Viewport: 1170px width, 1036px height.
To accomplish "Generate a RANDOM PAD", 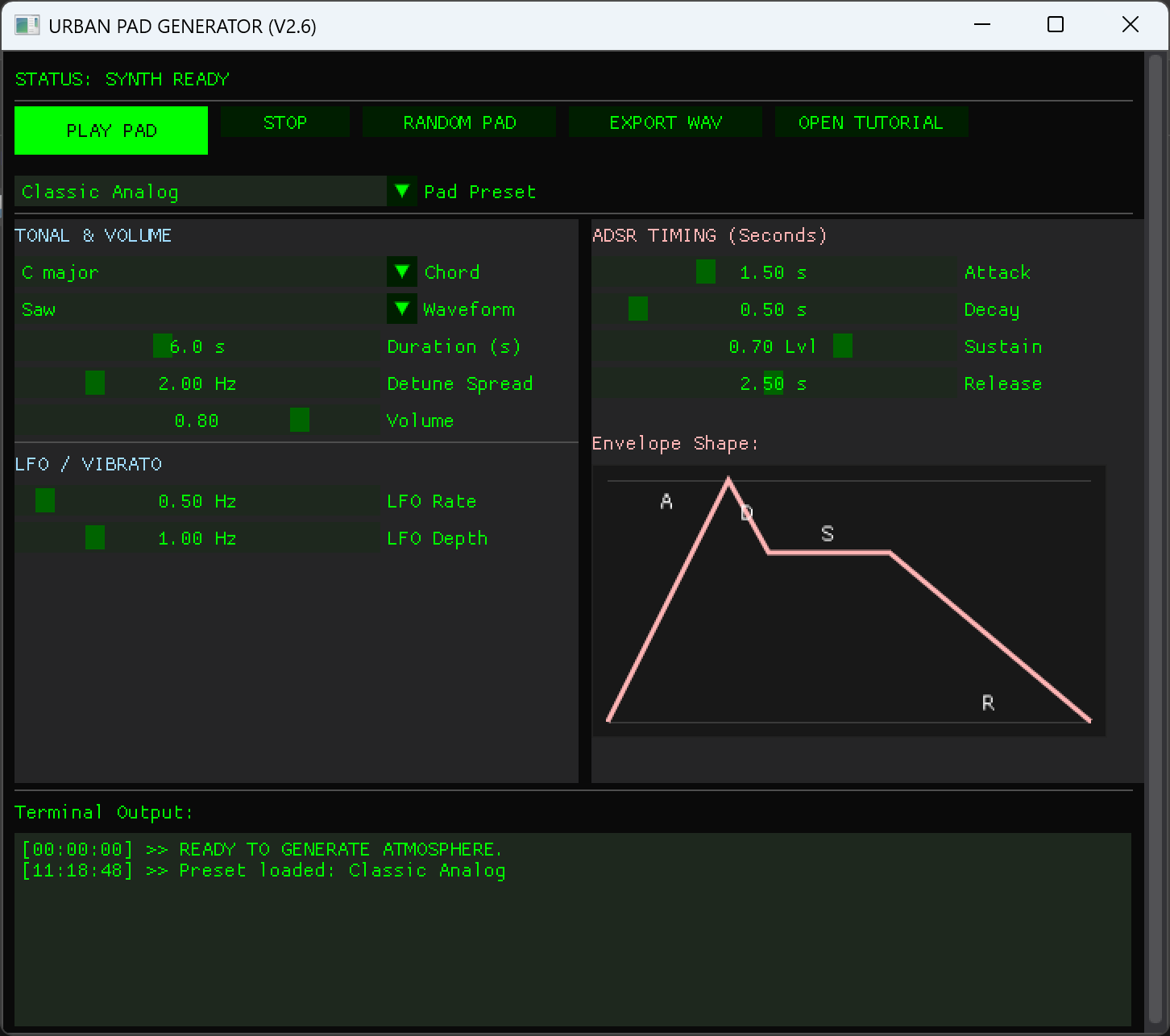I will pos(458,122).
